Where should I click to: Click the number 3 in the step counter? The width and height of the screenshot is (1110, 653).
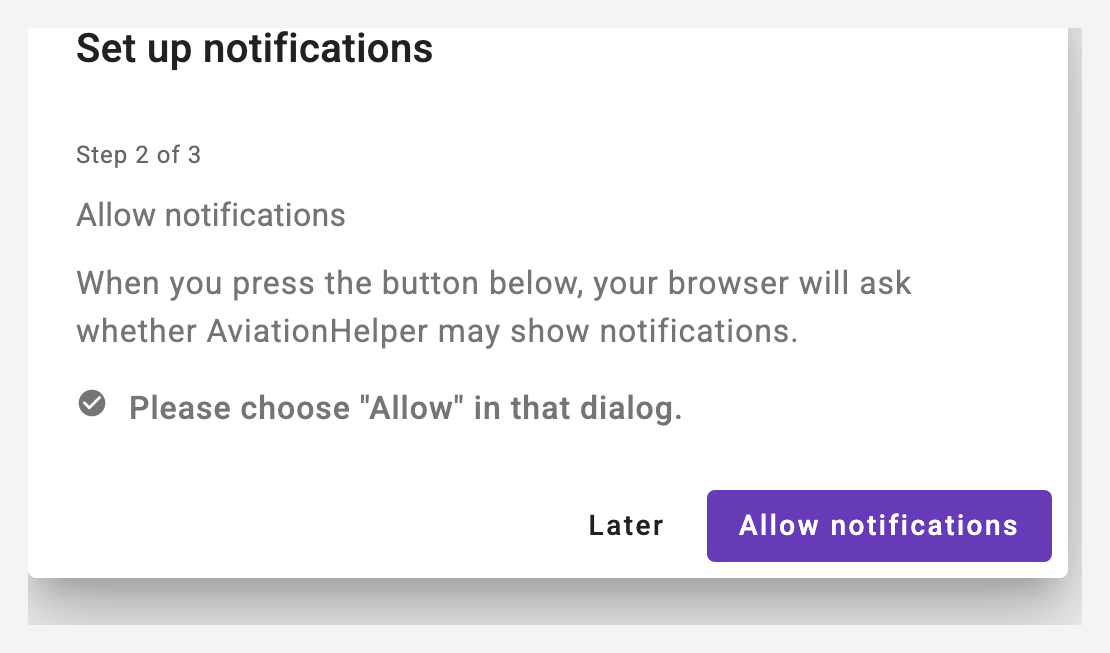(x=194, y=154)
